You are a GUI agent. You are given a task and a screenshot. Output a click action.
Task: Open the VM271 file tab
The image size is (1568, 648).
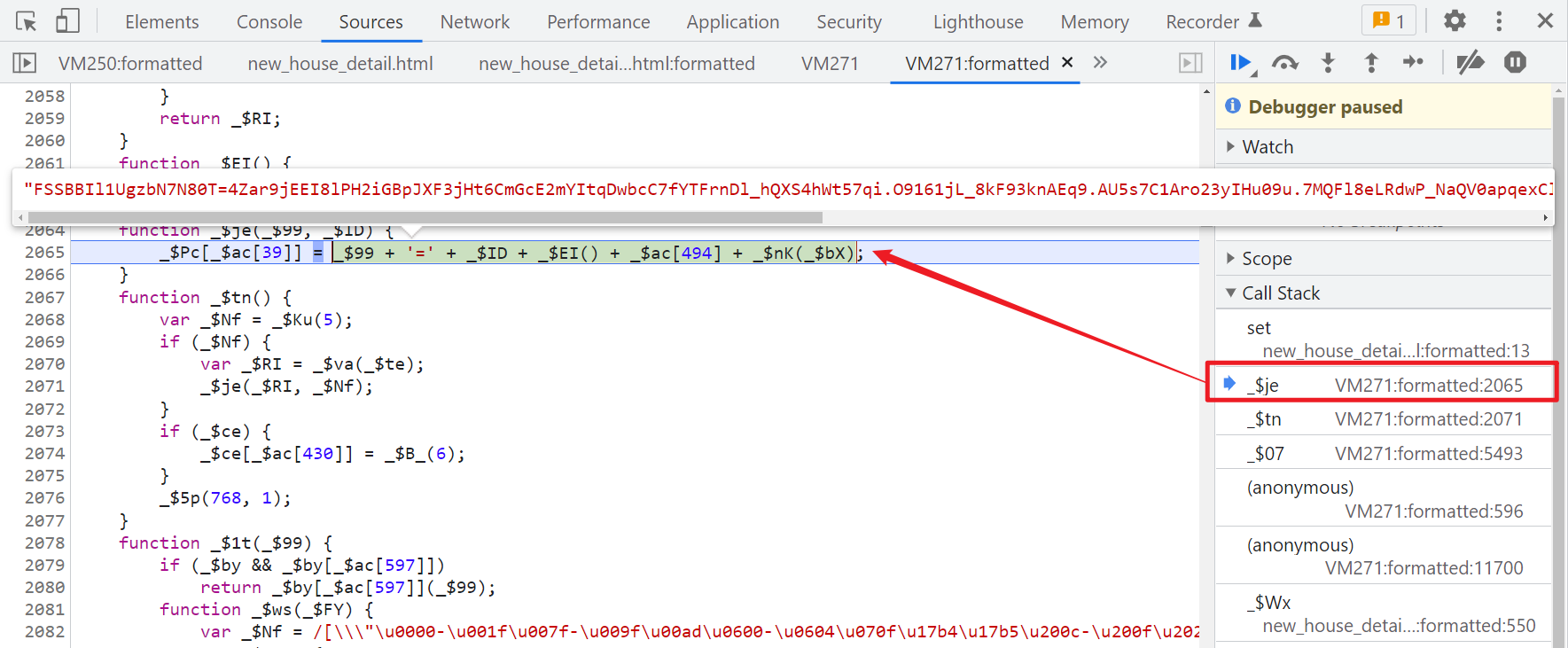830,63
